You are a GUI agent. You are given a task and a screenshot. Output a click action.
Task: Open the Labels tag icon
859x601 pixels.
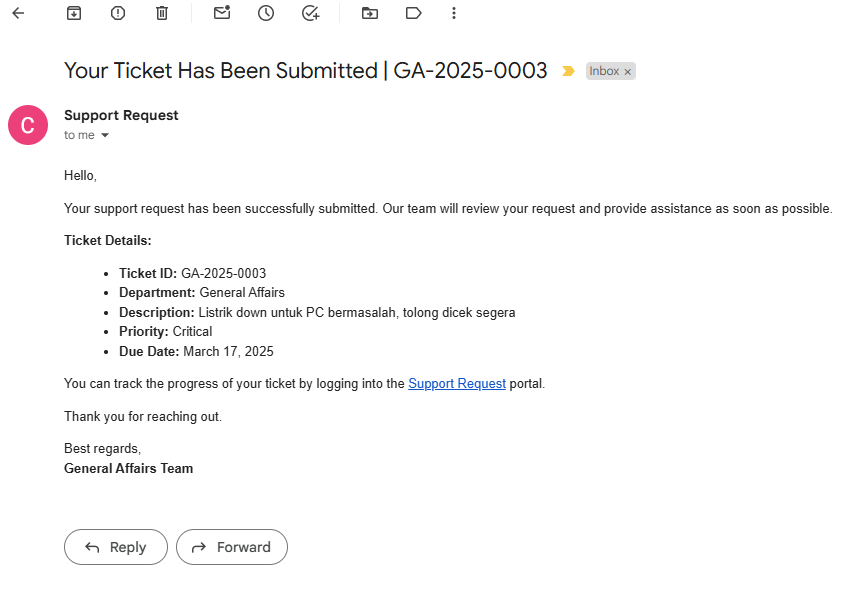click(x=414, y=13)
